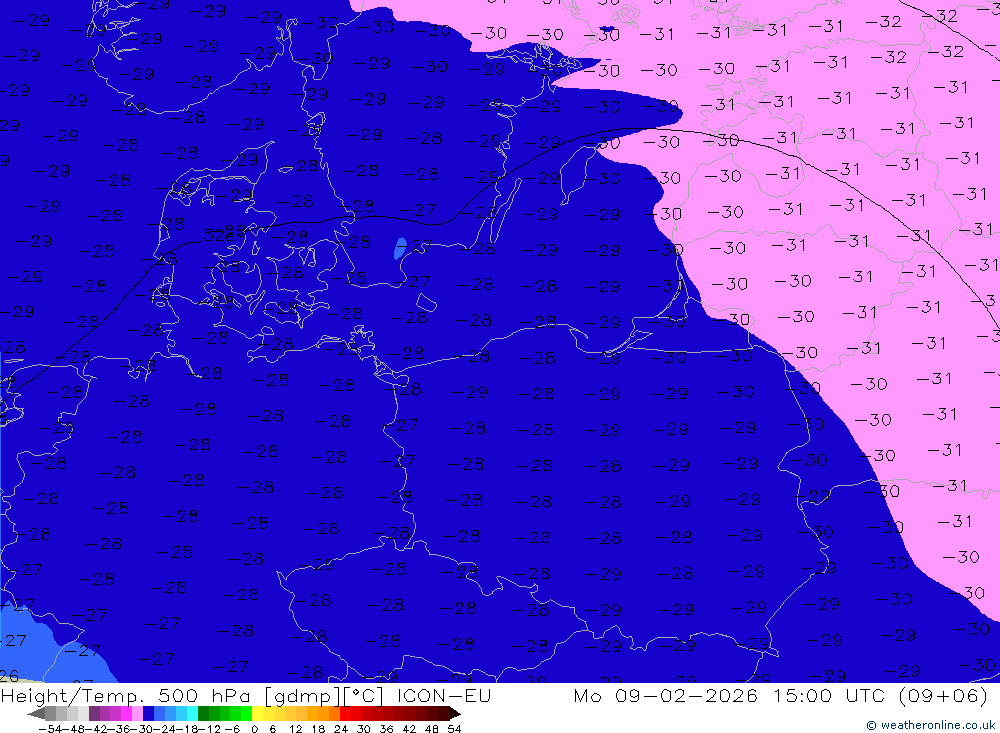Click the dark green legend swatch
Image resolution: width=1000 pixels, height=733 pixels.
203,713
